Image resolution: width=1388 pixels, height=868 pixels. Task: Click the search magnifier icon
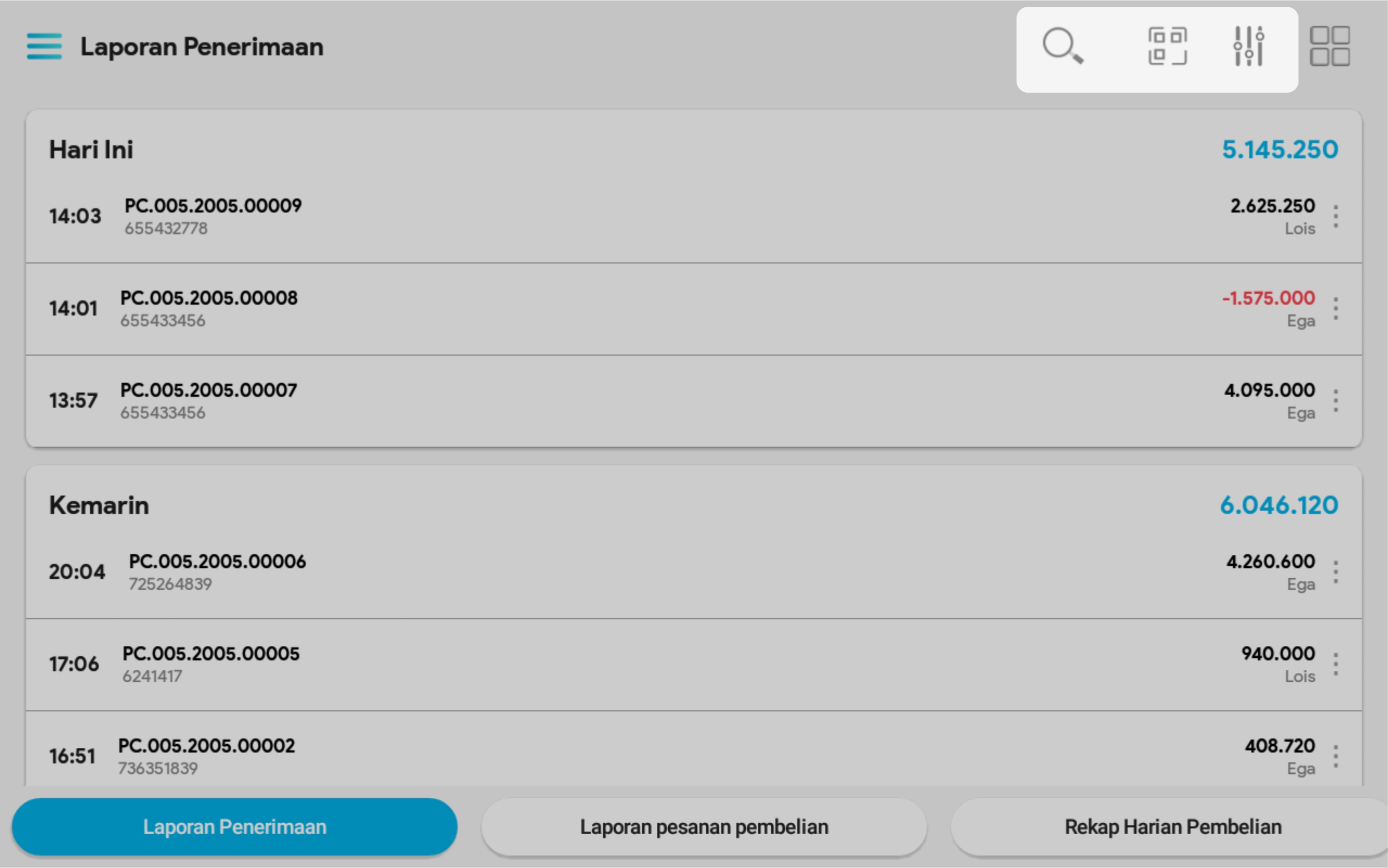tap(1062, 46)
